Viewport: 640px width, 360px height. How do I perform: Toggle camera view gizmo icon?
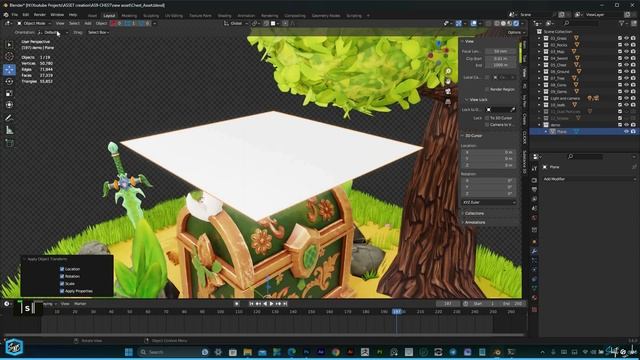(x=448, y=91)
